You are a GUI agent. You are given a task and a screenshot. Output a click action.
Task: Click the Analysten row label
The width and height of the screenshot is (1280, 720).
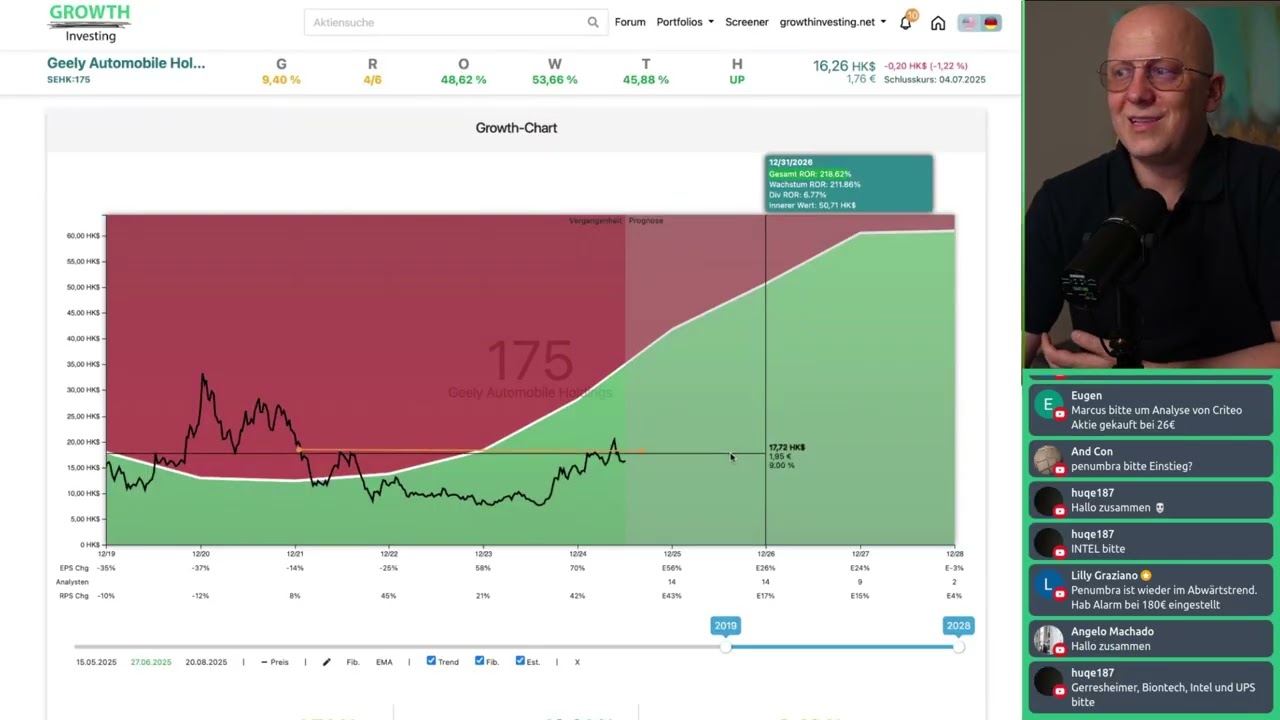pyautogui.click(x=72, y=582)
